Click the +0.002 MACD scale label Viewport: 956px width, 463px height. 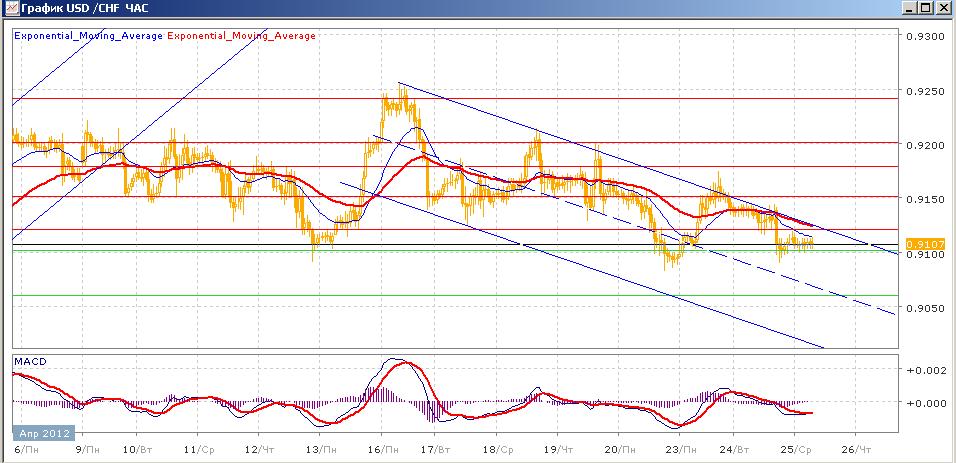tap(927, 370)
